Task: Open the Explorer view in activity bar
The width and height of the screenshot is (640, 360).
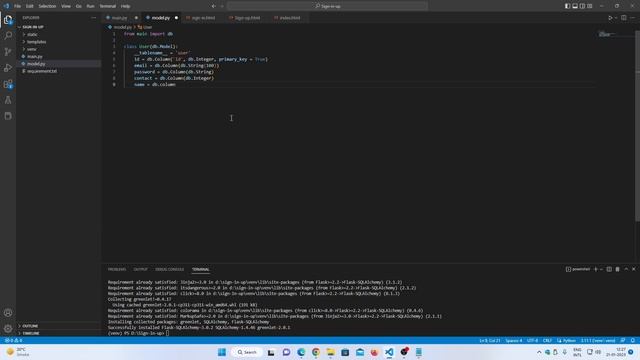Action: coord(8,20)
